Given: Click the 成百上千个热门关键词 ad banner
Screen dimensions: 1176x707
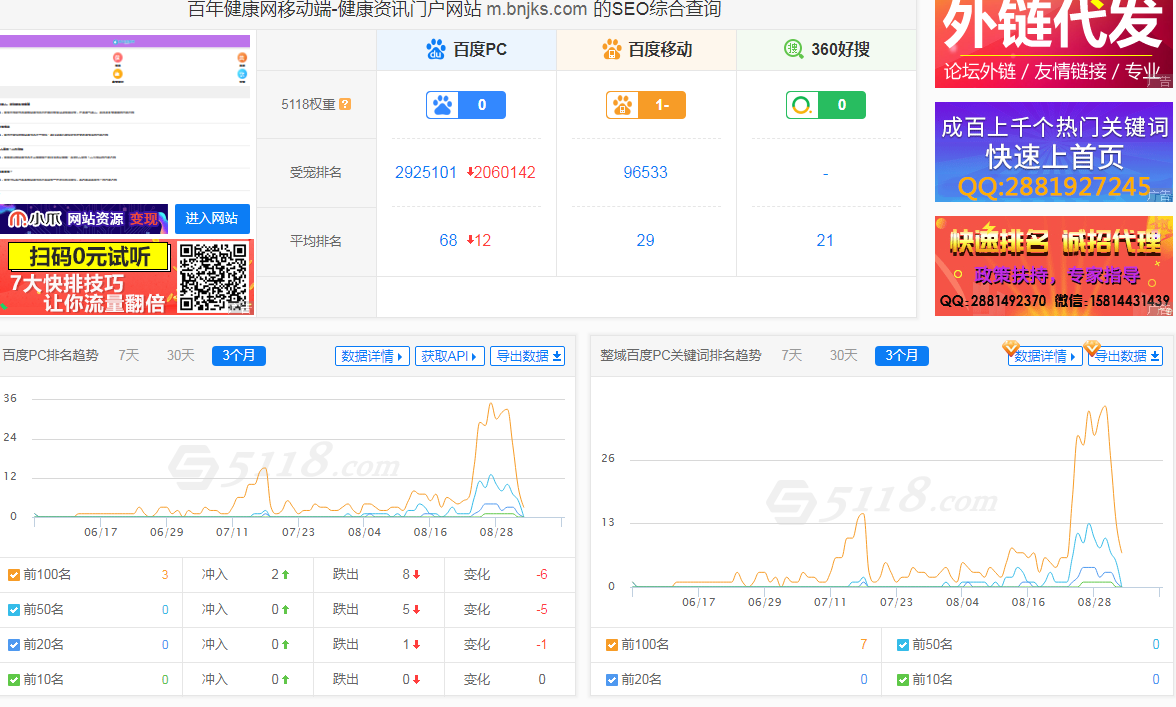Looking at the screenshot, I should click(x=1054, y=152).
